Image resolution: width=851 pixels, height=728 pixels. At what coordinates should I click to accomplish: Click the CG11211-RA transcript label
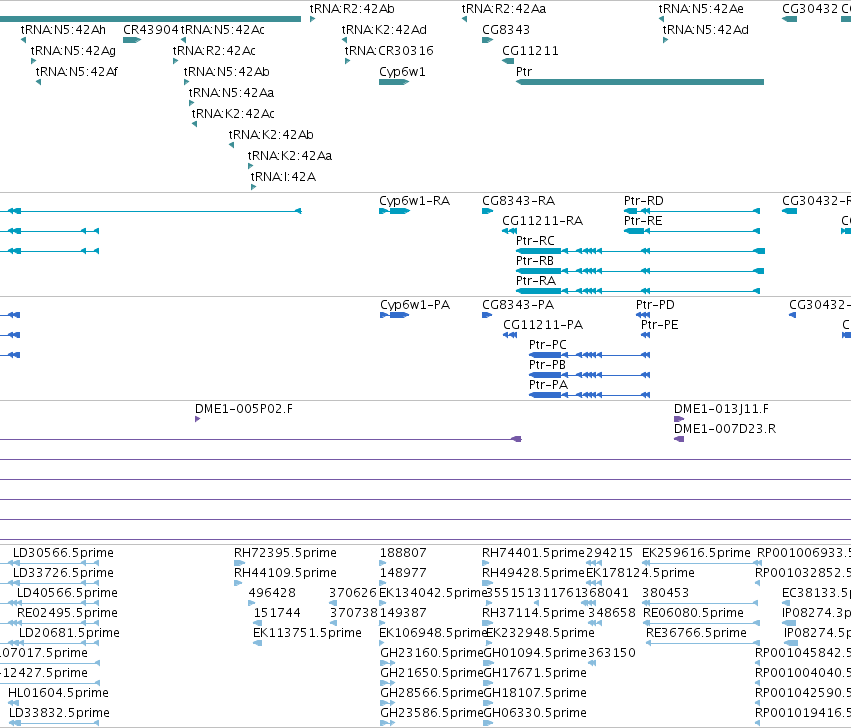point(542,221)
